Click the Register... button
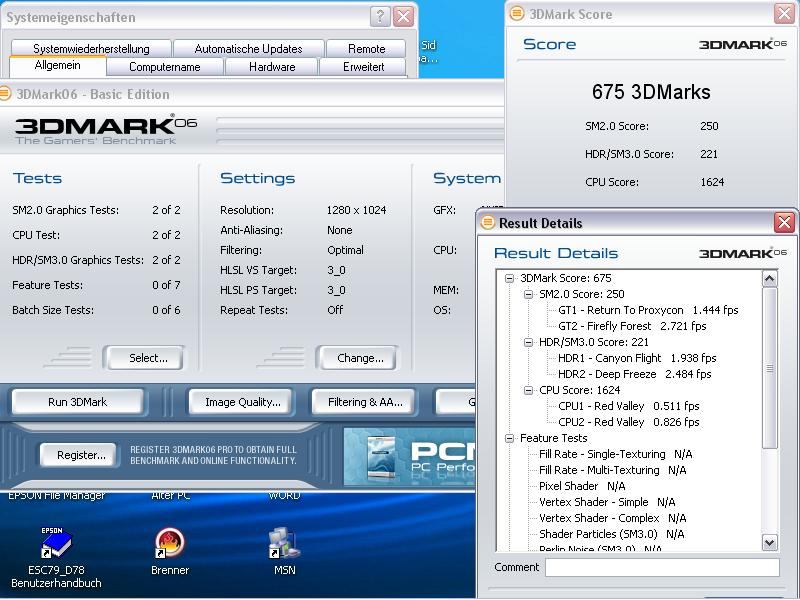Viewport: 800px width, 600px height. point(81,455)
